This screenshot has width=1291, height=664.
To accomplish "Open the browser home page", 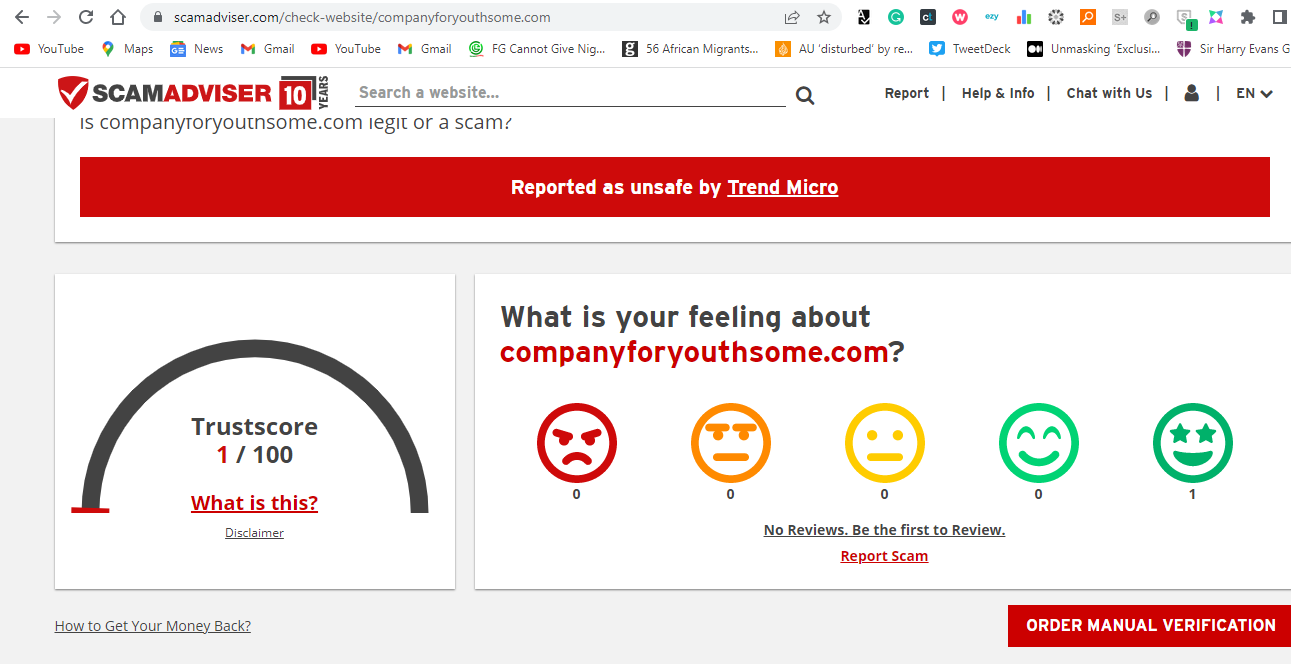I will pyautogui.click(x=118, y=17).
